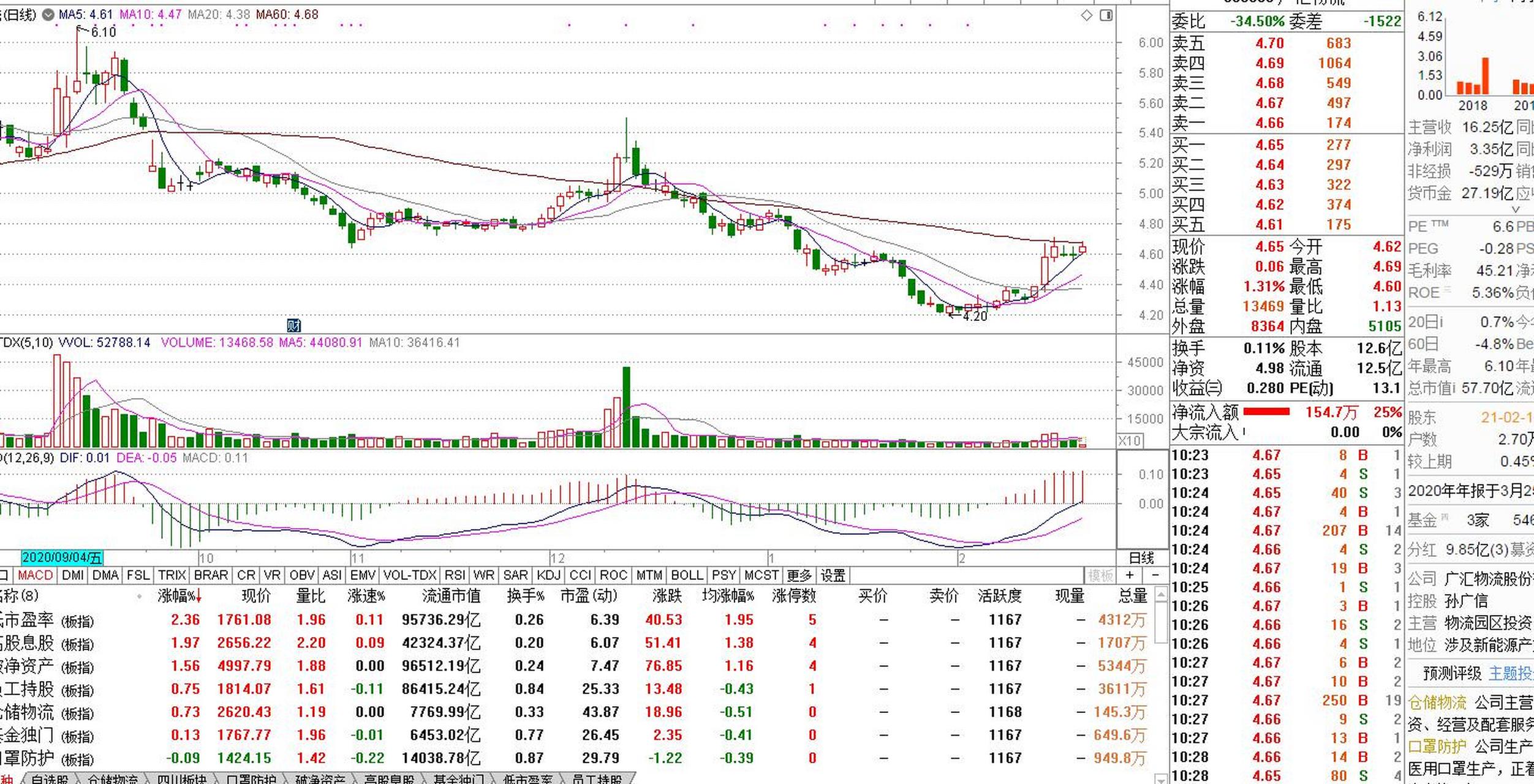Toggle the side panel icon above the chart
This screenshot has width=1534, height=784.
(x=1106, y=15)
